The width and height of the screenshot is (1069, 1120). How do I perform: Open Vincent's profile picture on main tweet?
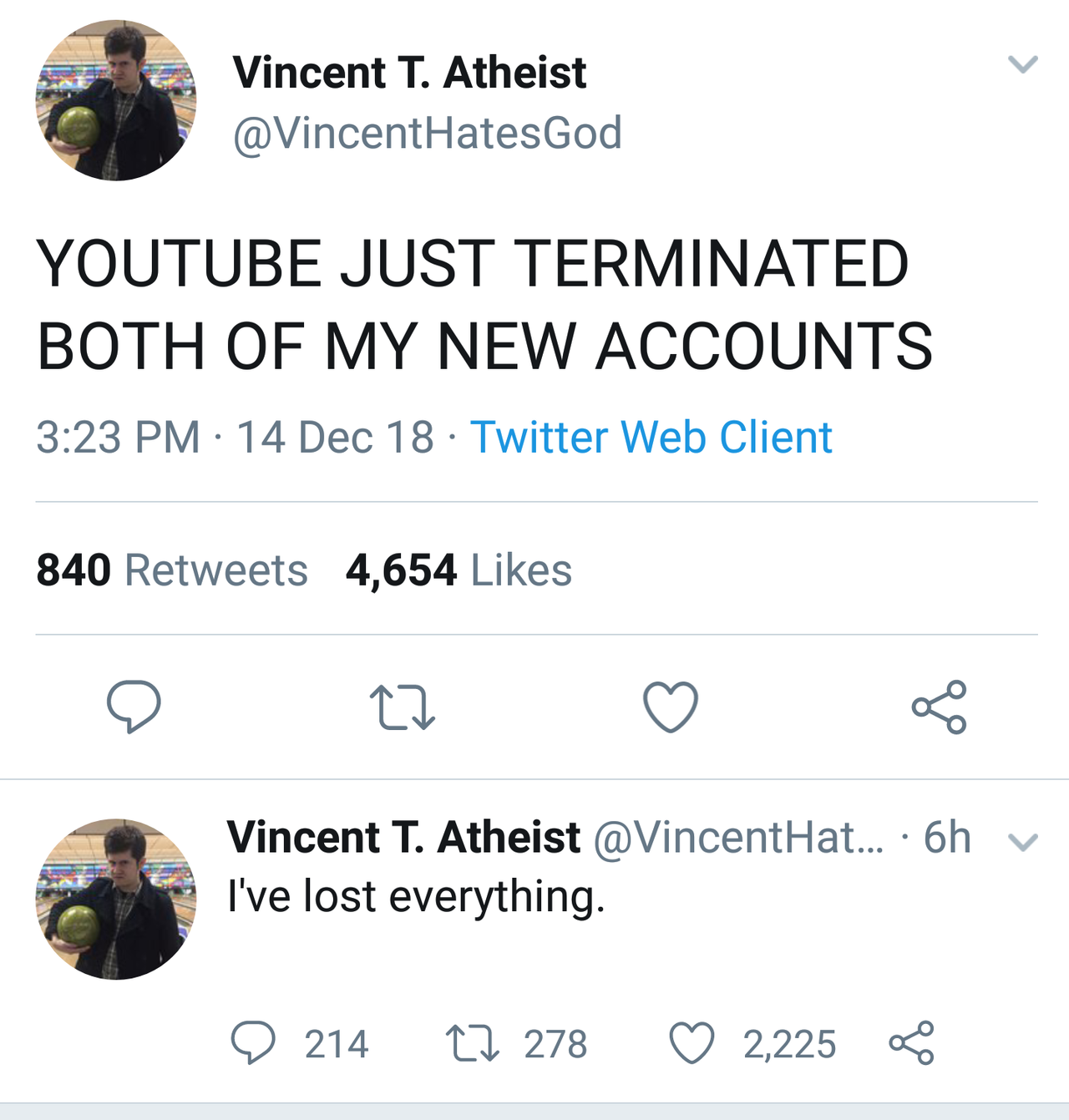point(116,100)
